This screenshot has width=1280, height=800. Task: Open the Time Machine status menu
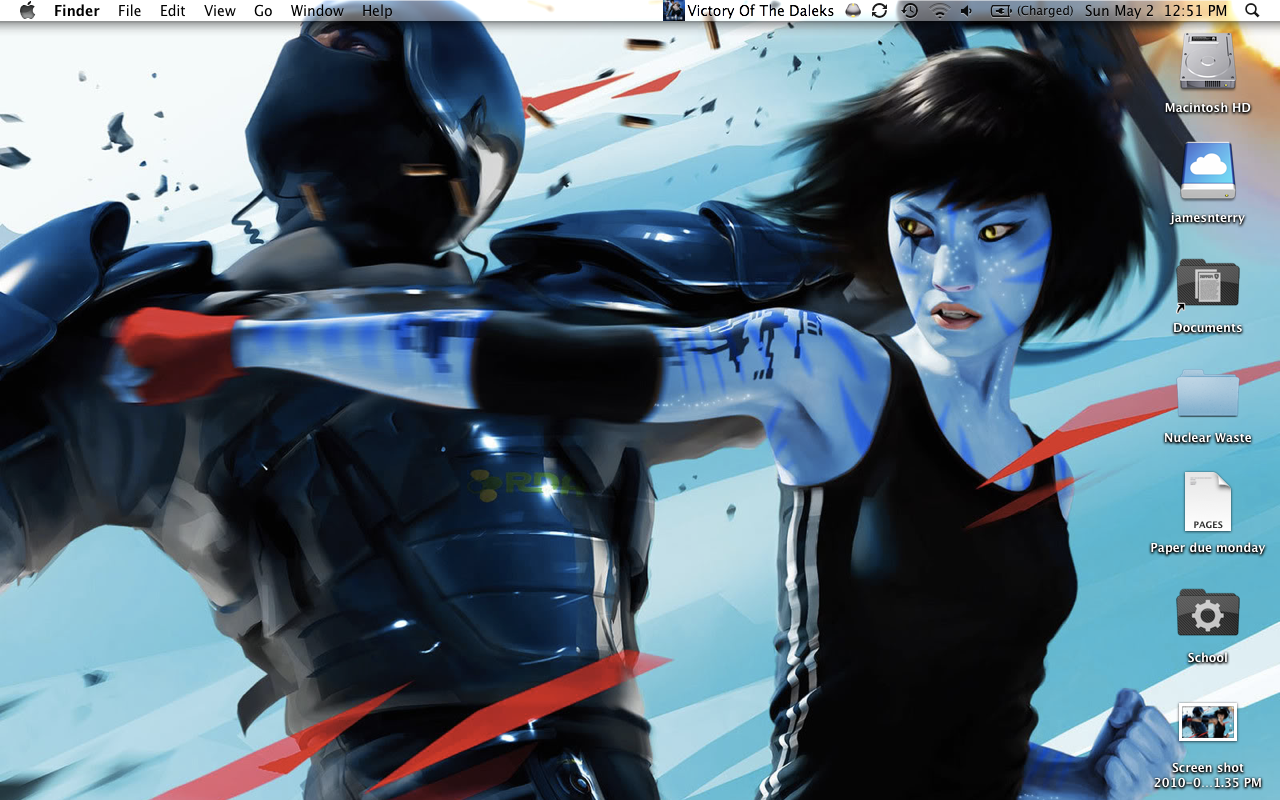(x=909, y=11)
